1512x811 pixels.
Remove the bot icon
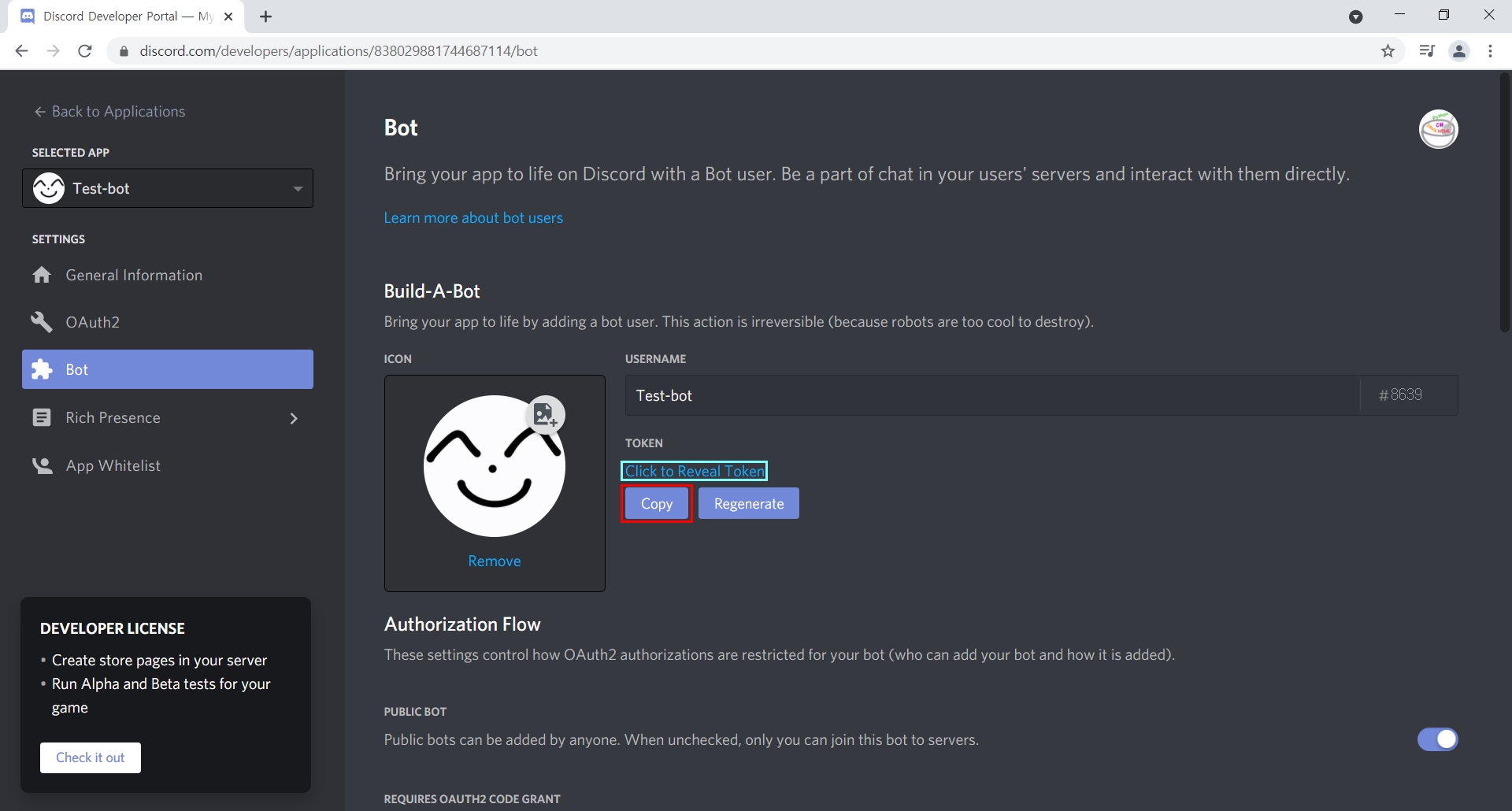[x=495, y=561]
